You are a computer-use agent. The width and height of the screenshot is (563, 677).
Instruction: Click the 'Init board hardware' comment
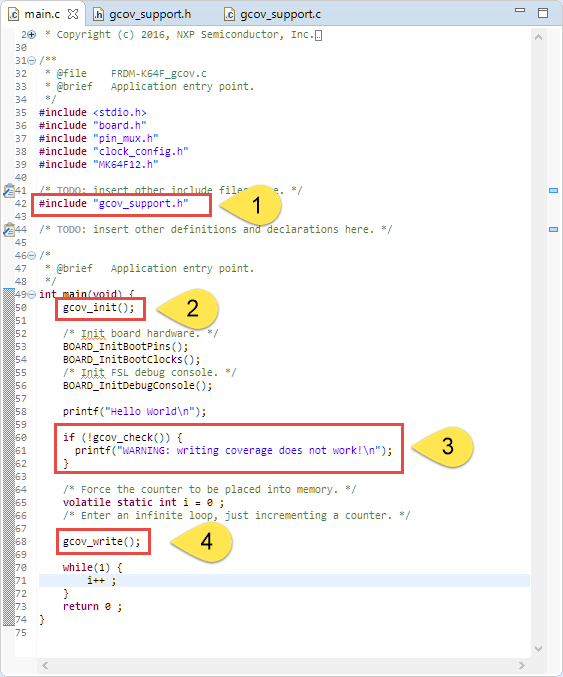140,334
